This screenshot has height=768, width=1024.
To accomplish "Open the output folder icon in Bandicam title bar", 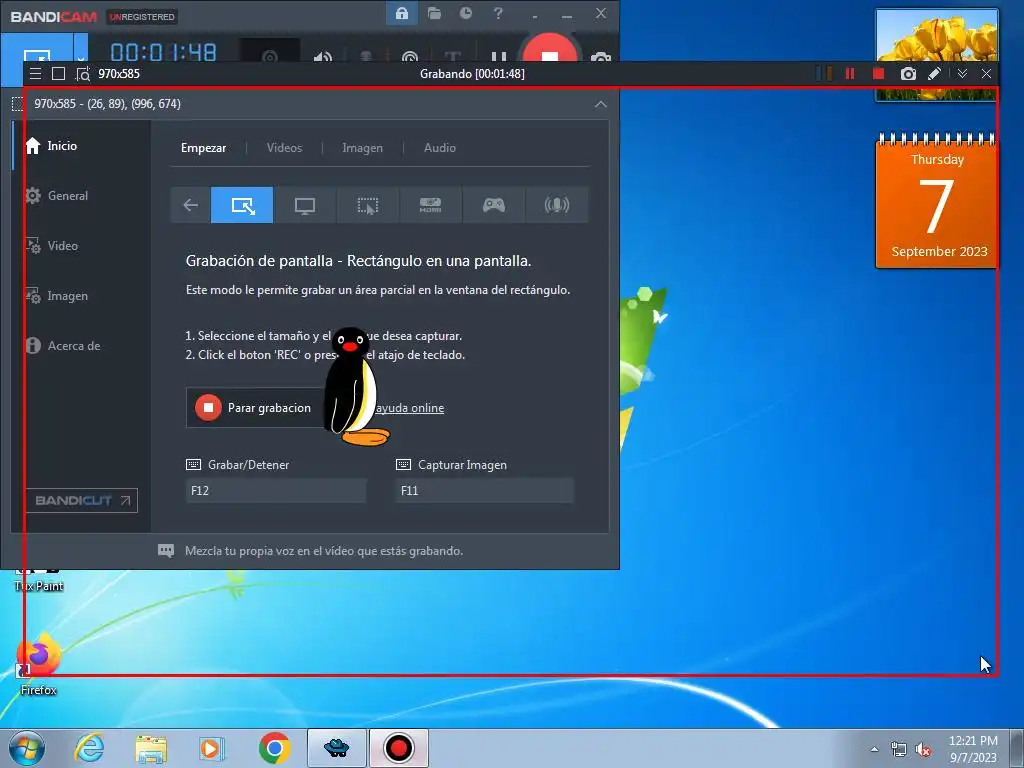I will [434, 14].
